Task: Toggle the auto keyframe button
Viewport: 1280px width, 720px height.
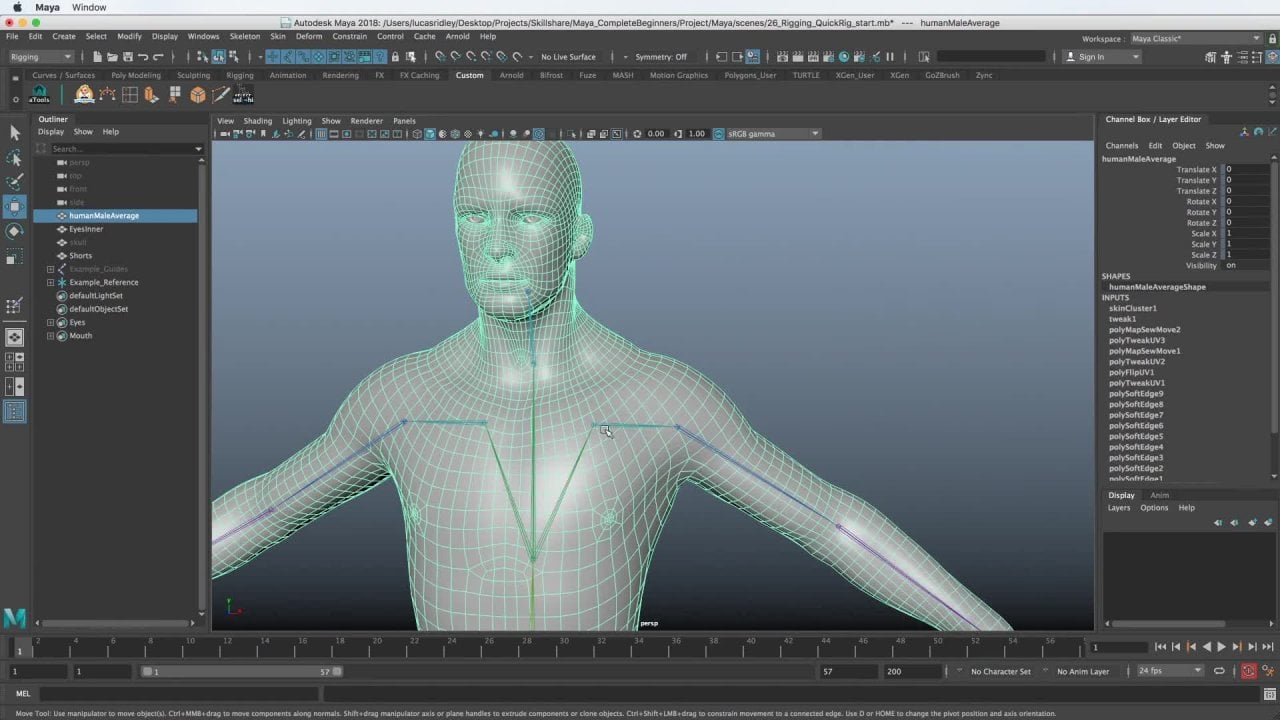Action: (1248, 671)
